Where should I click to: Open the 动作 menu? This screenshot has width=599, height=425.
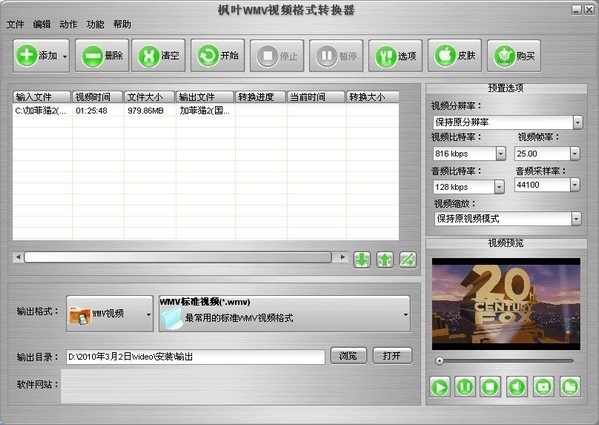click(x=68, y=24)
